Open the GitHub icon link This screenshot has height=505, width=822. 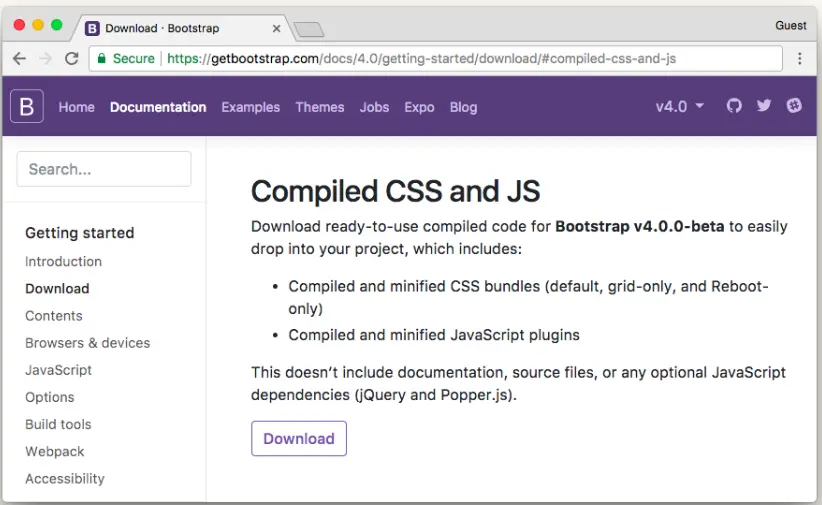coord(734,106)
